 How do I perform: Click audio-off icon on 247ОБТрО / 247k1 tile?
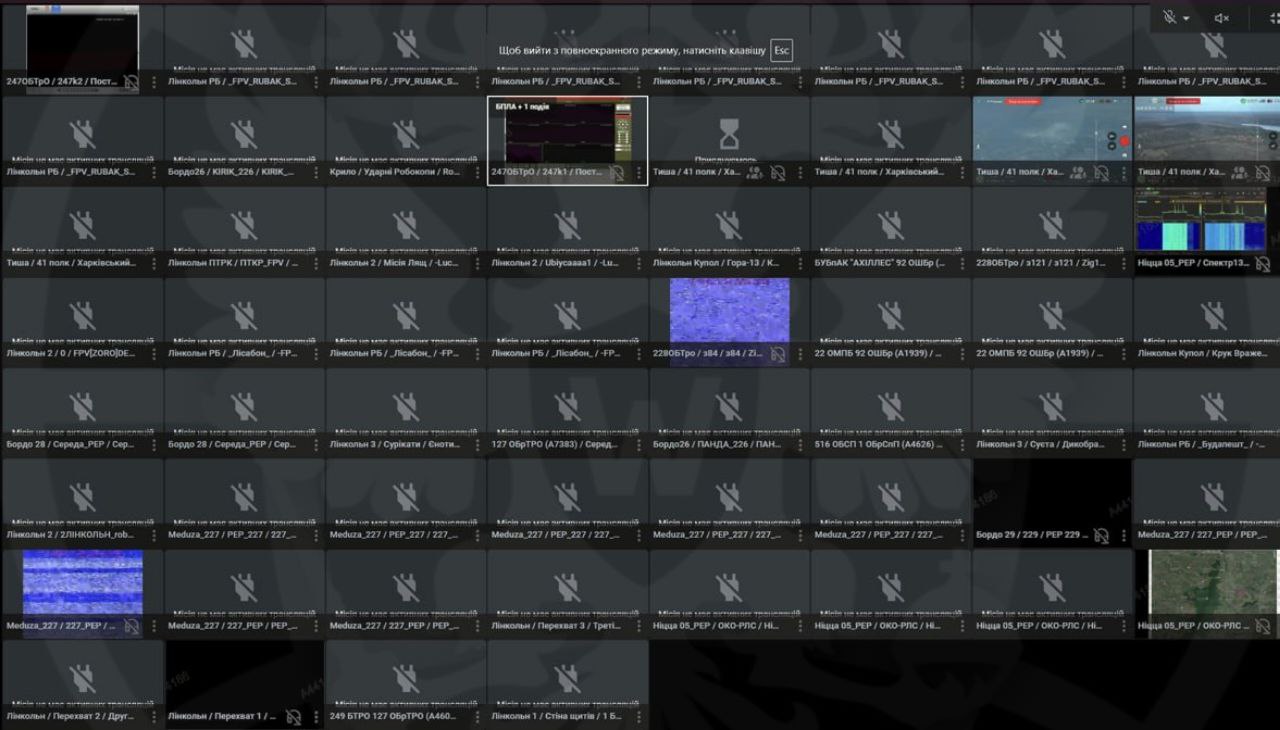pos(617,173)
